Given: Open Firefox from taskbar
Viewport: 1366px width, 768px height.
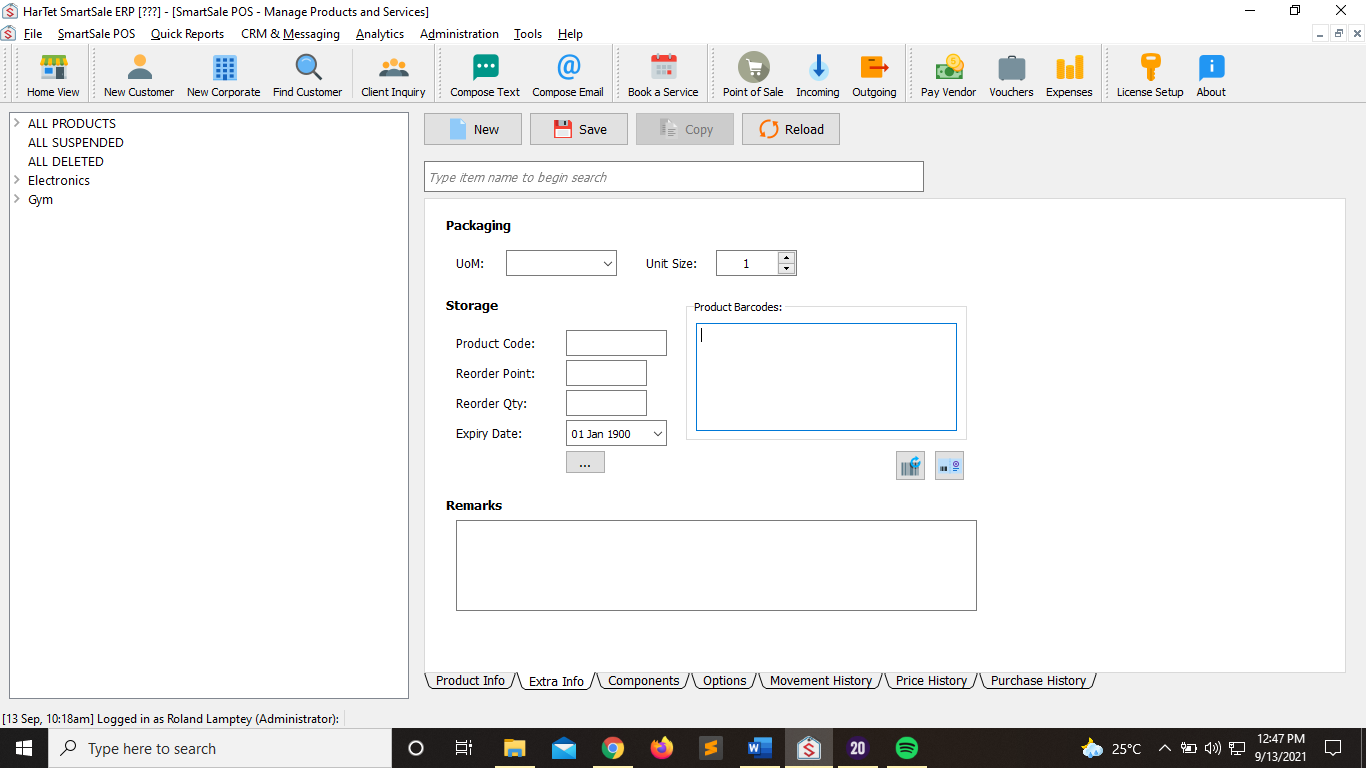Looking at the screenshot, I should (x=662, y=748).
